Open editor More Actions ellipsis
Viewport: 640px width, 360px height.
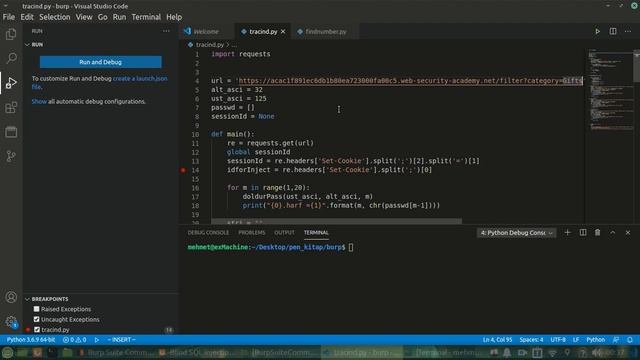[x=628, y=31]
